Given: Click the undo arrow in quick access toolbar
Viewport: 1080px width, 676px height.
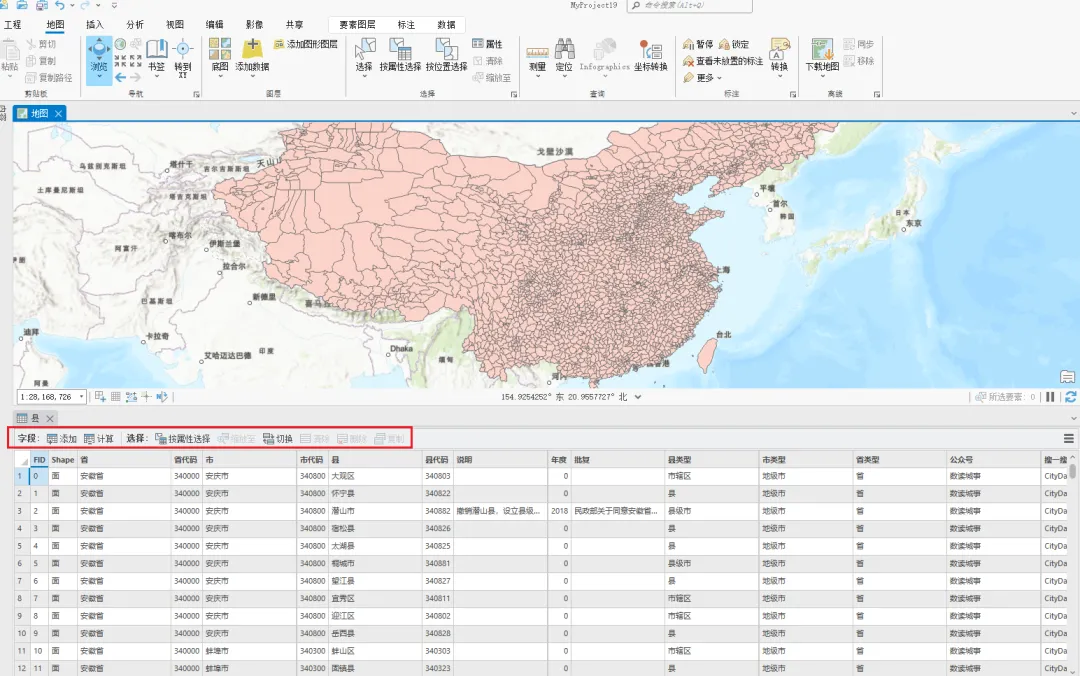Looking at the screenshot, I should click(x=60, y=5).
